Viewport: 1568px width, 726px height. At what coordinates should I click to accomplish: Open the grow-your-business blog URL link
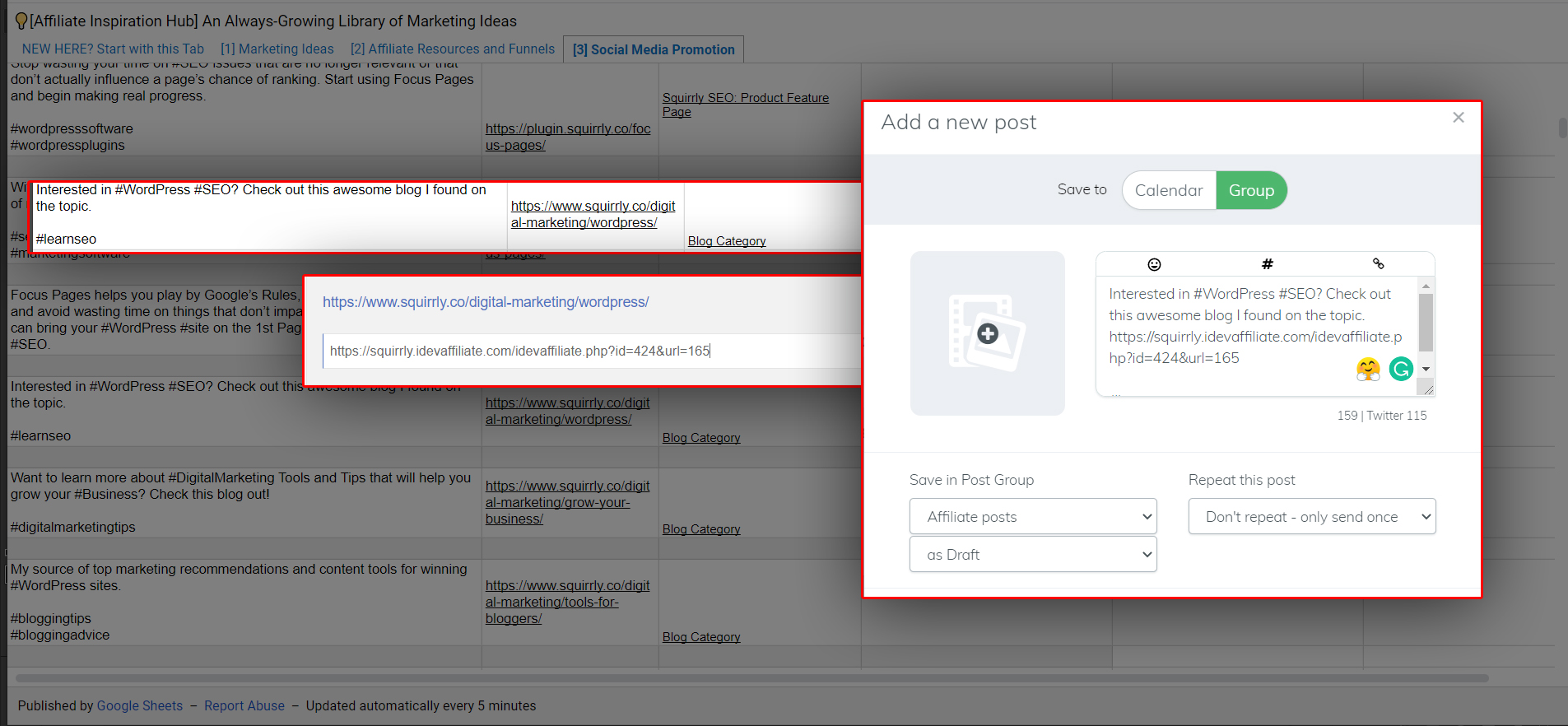[568, 503]
